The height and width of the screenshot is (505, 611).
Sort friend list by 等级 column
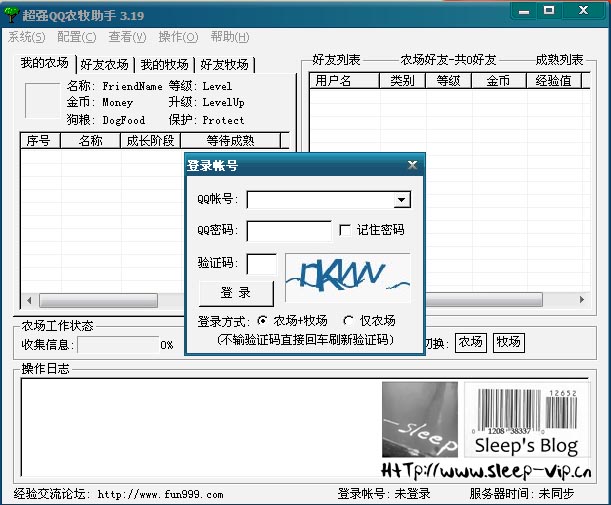[449, 81]
